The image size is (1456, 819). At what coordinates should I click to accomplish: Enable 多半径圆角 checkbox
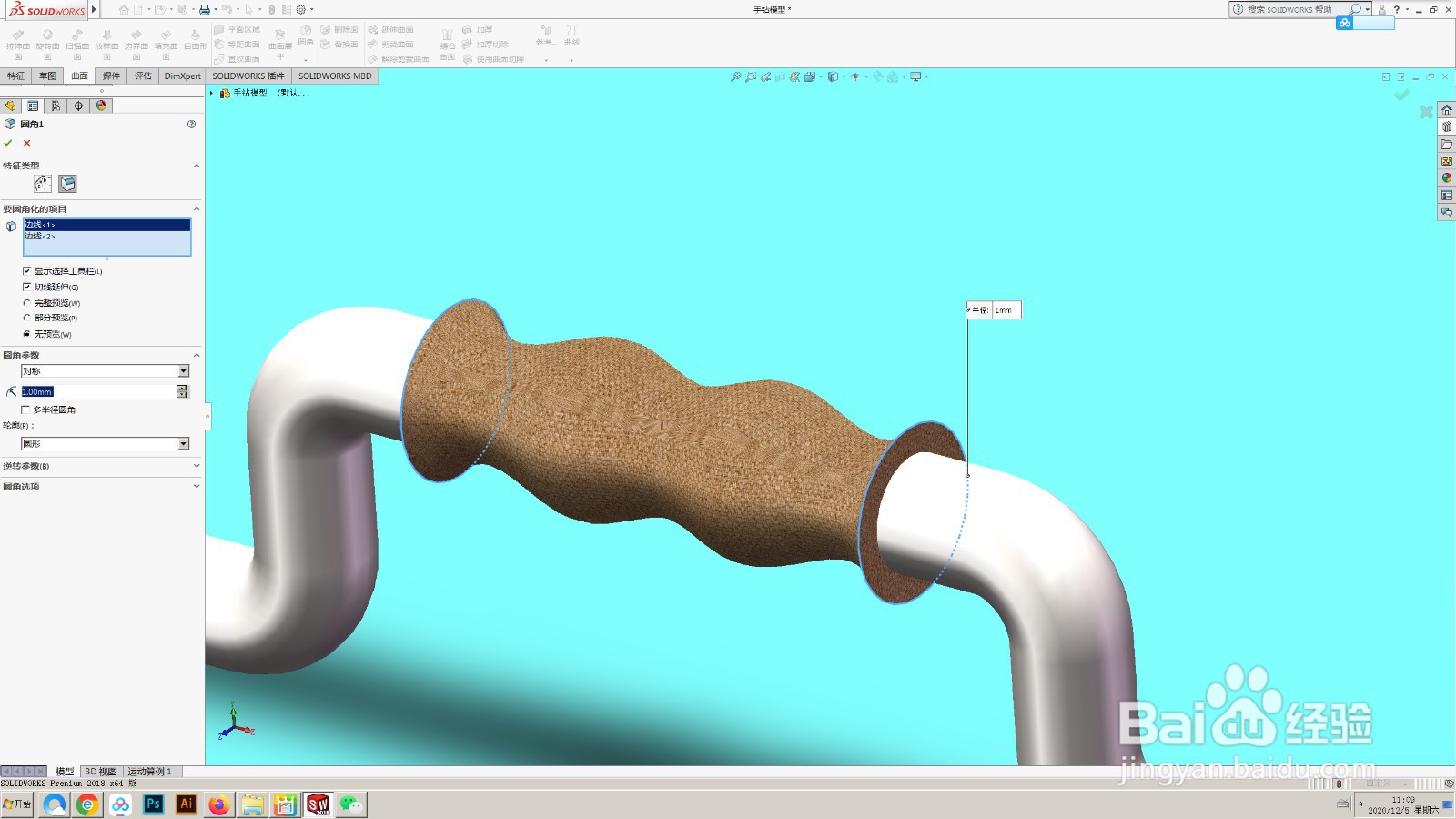pyautogui.click(x=25, y=409)
